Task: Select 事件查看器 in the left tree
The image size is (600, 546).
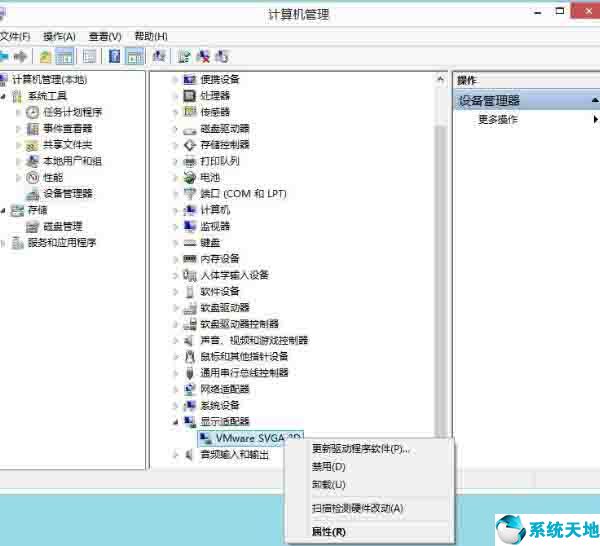Action: pos(68,129)
